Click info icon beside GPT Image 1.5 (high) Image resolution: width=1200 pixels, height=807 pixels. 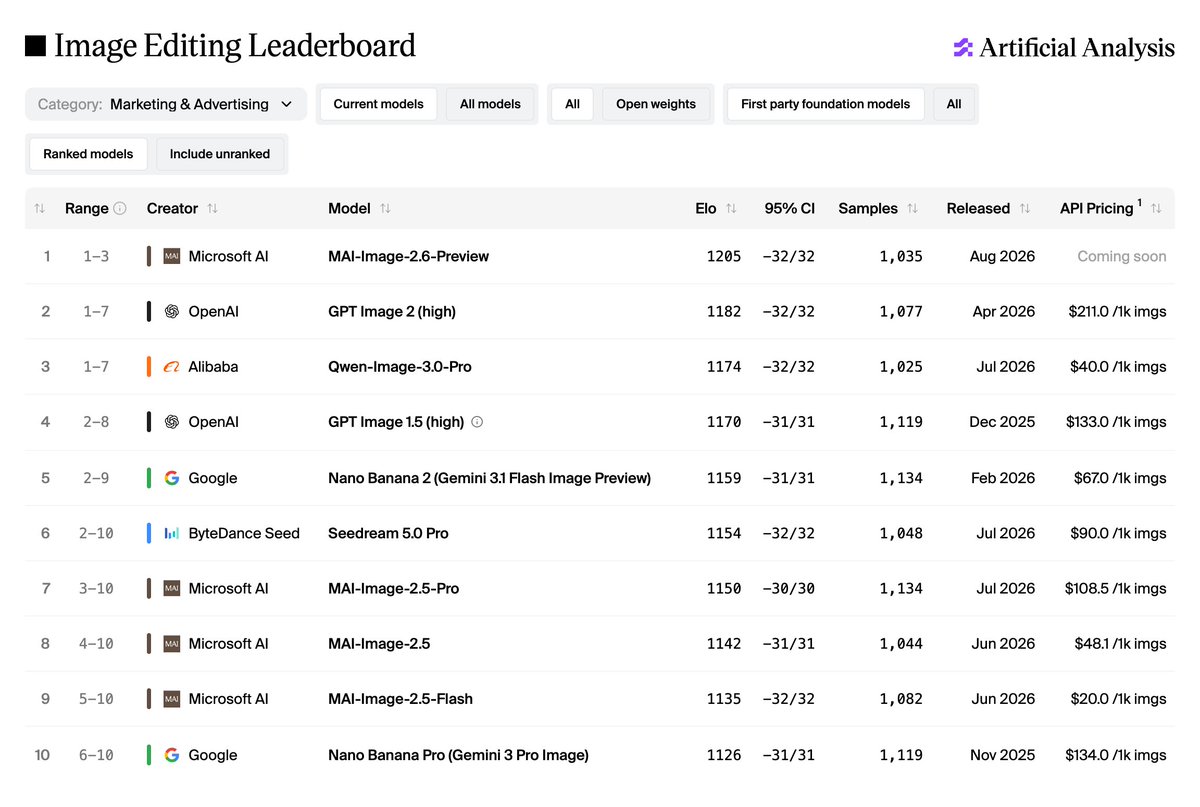pyautogui.click(x=477, y=422)
